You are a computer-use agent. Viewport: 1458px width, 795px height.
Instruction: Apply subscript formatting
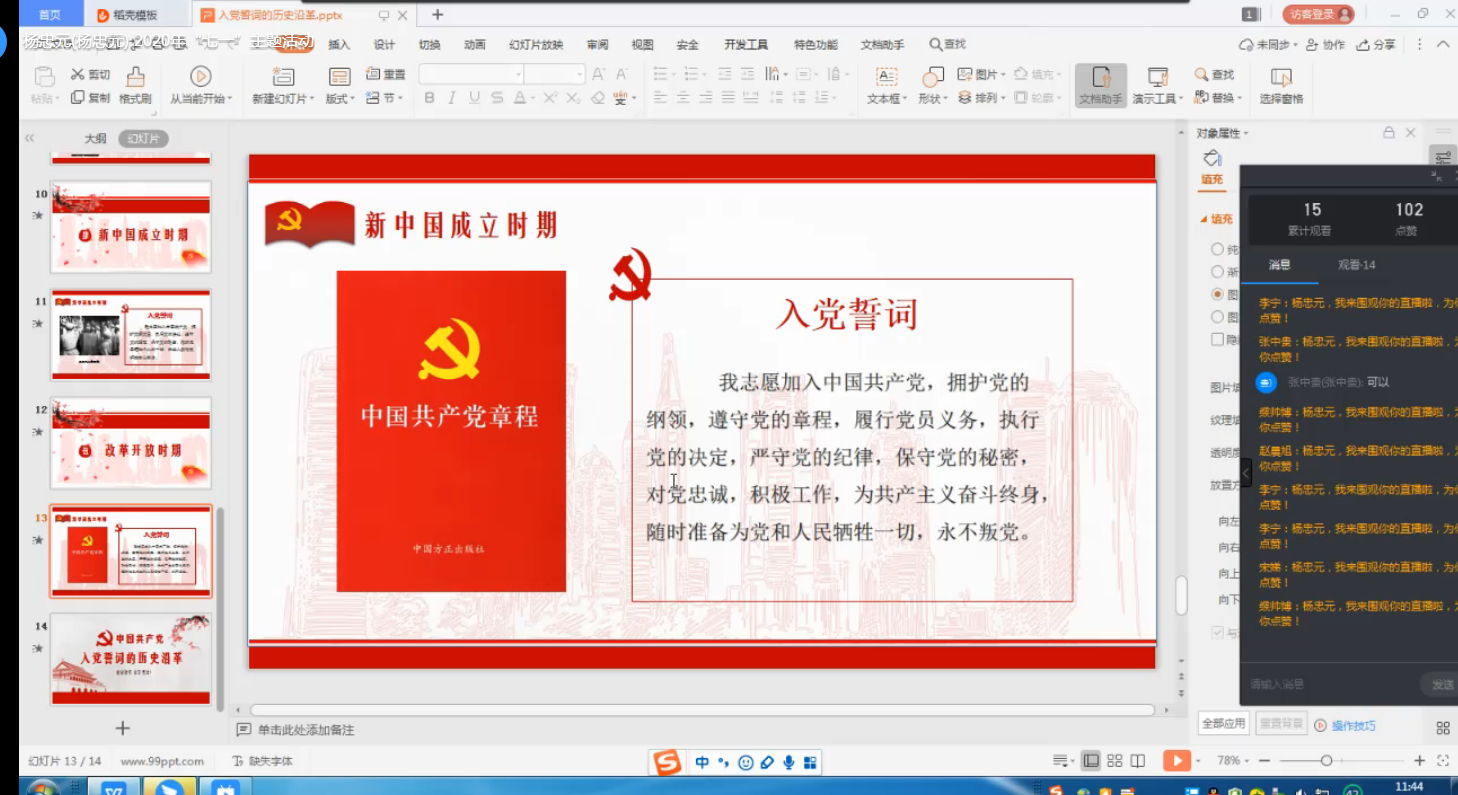pyautogui.click(x=573, y=98)
